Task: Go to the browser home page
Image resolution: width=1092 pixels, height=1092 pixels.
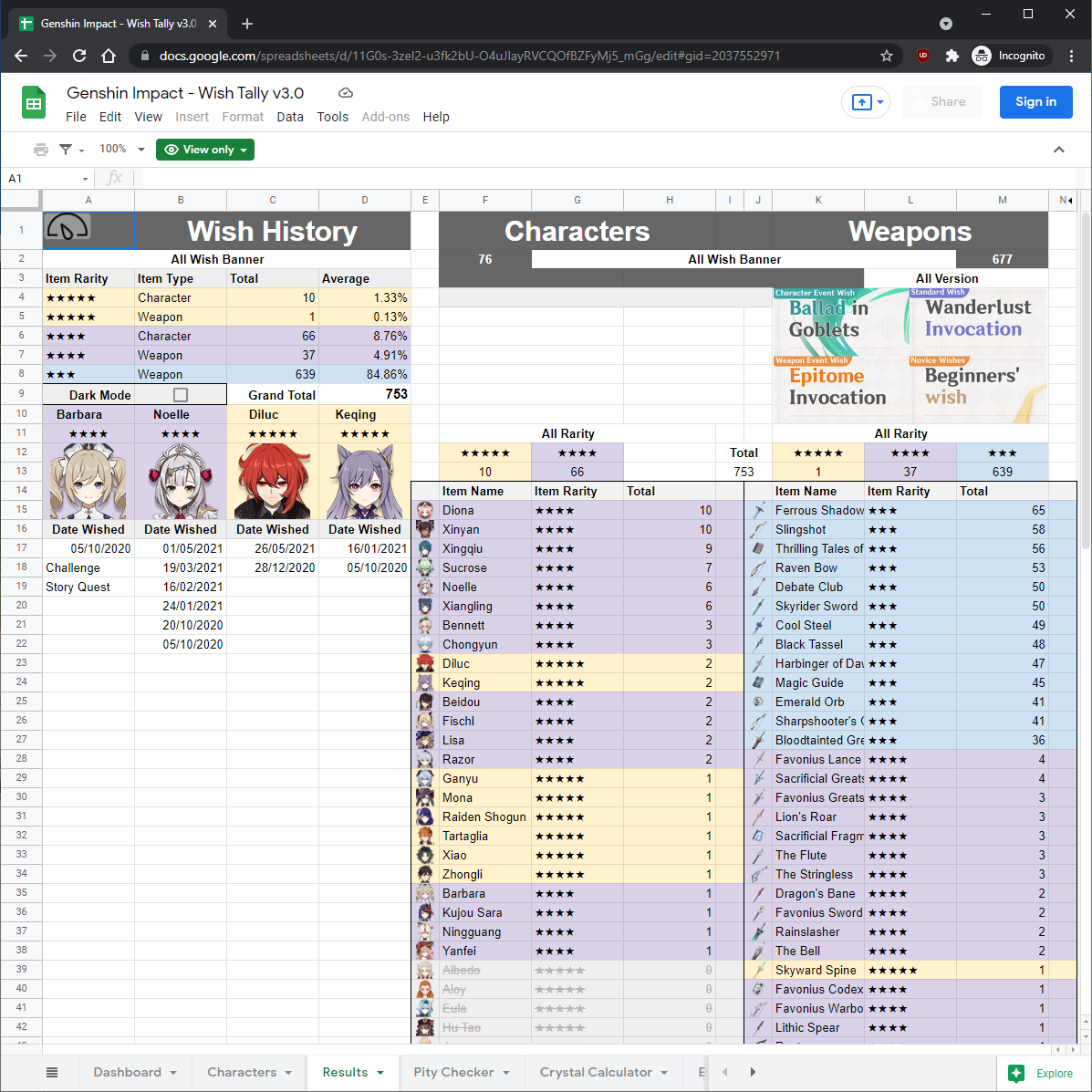Action: click(109, 56)
